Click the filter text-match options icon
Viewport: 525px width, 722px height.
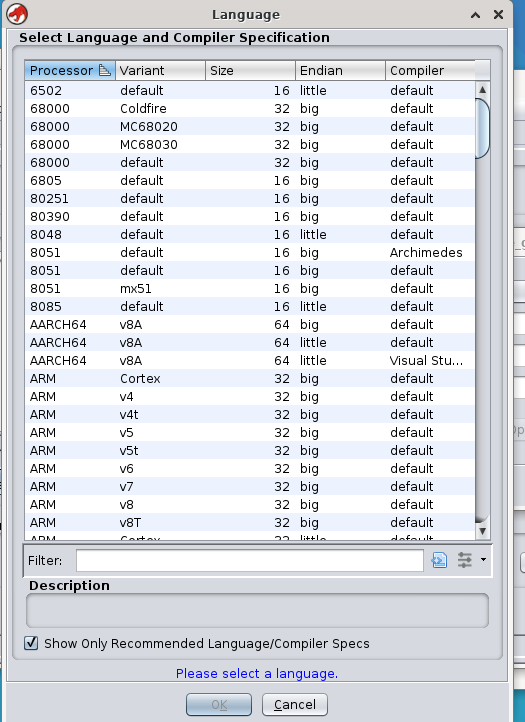pos(439,560)
